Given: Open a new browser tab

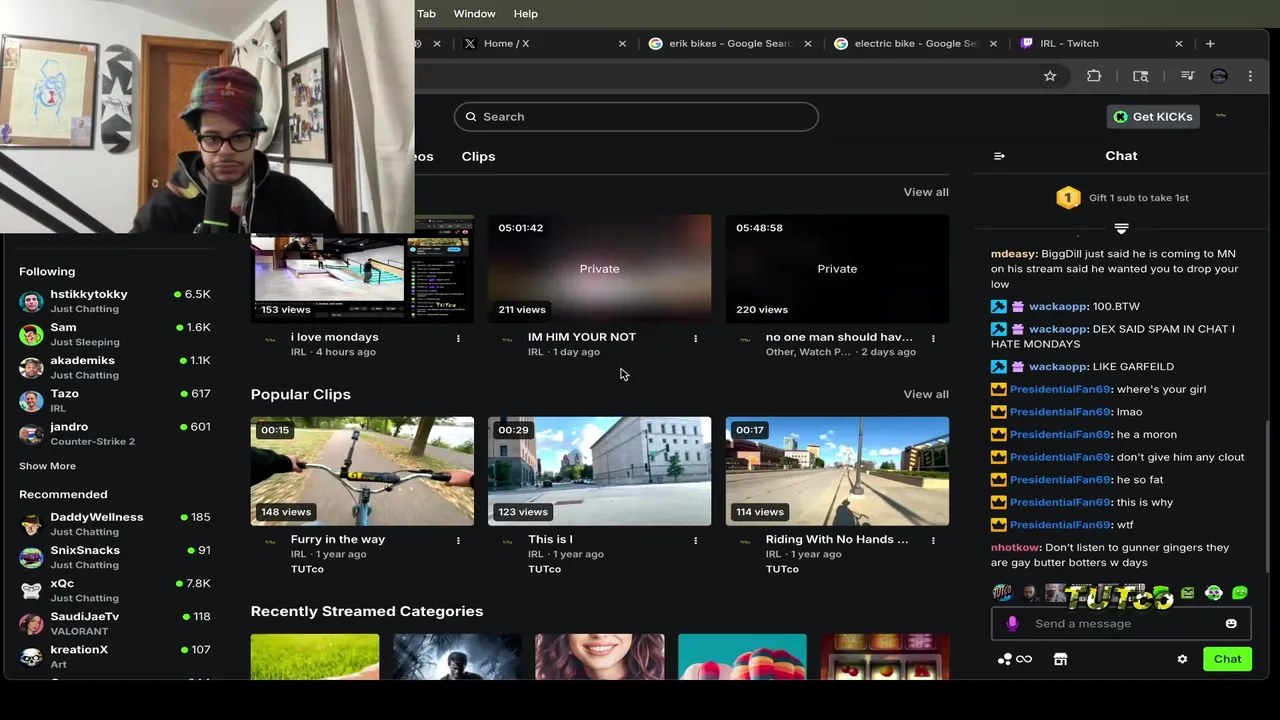Looking at the screenshot, I should point(1210,43).
